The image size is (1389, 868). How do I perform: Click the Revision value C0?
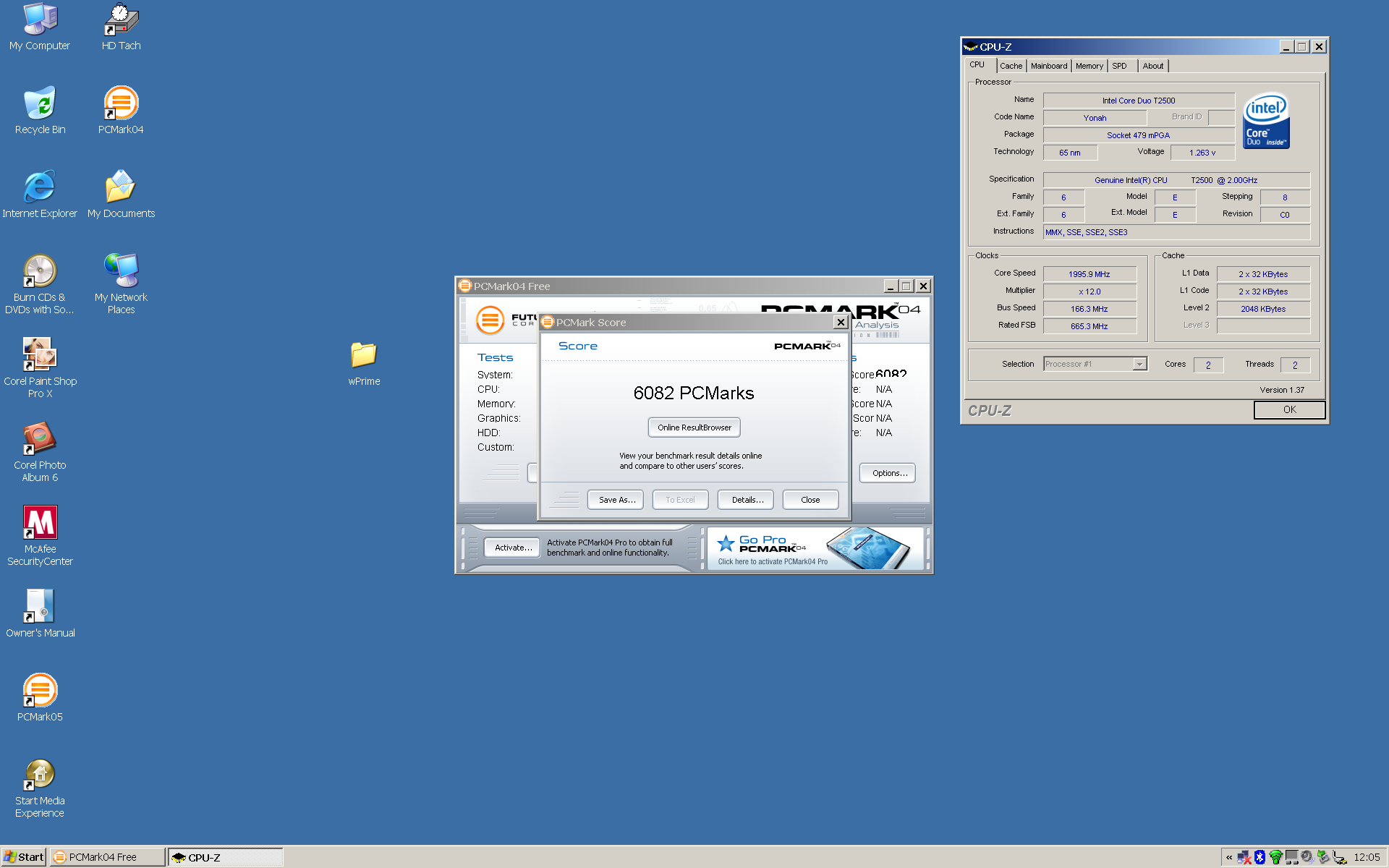pos(1285,215)
